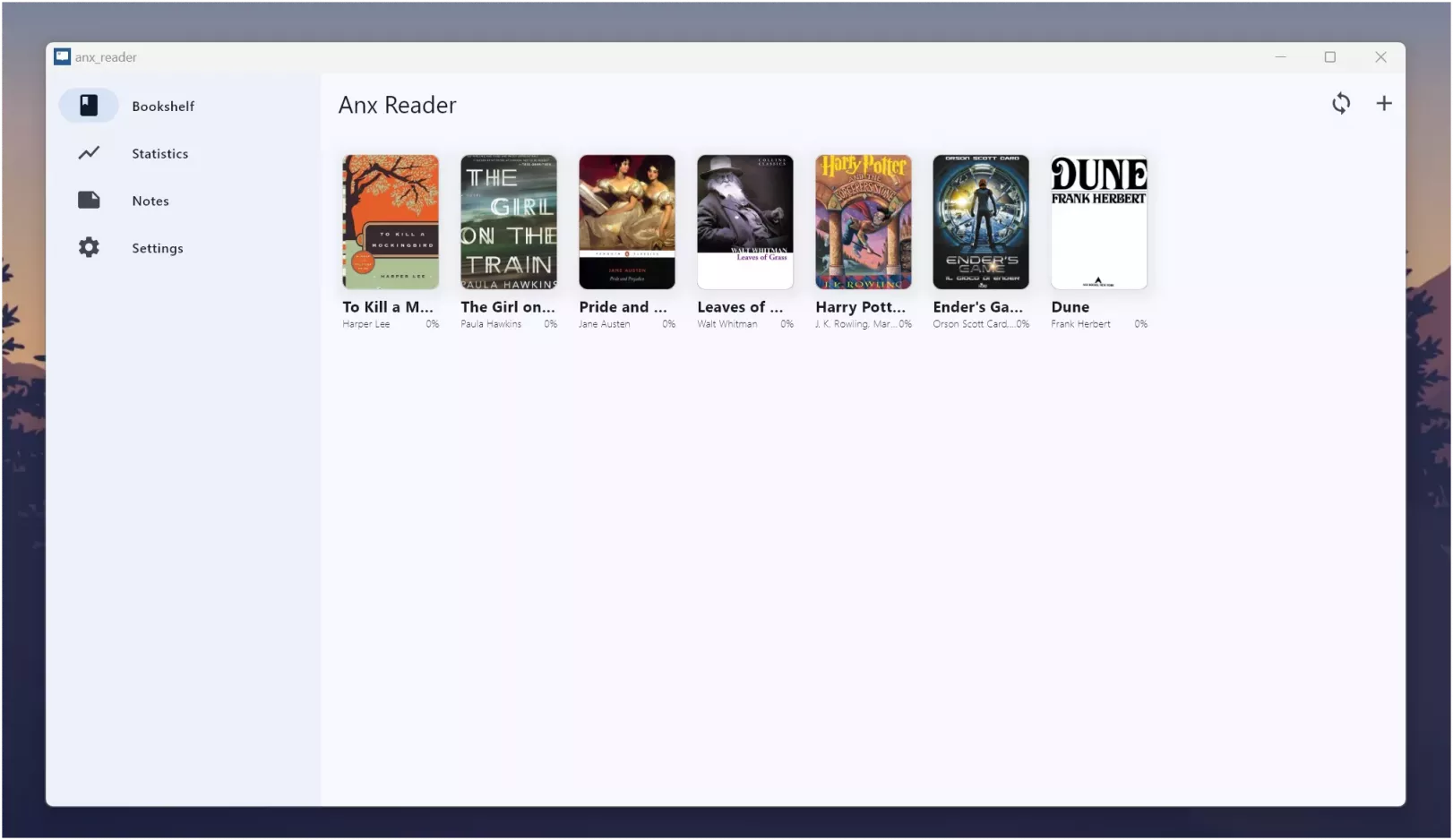This screenshot has width=1453, height=840.
Task: Click the Dune title text
Action: pos(1070,307)
